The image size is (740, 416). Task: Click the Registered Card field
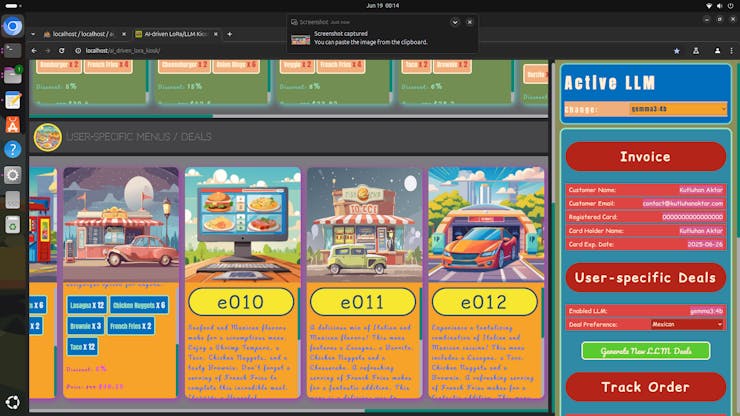click(646, 217)
